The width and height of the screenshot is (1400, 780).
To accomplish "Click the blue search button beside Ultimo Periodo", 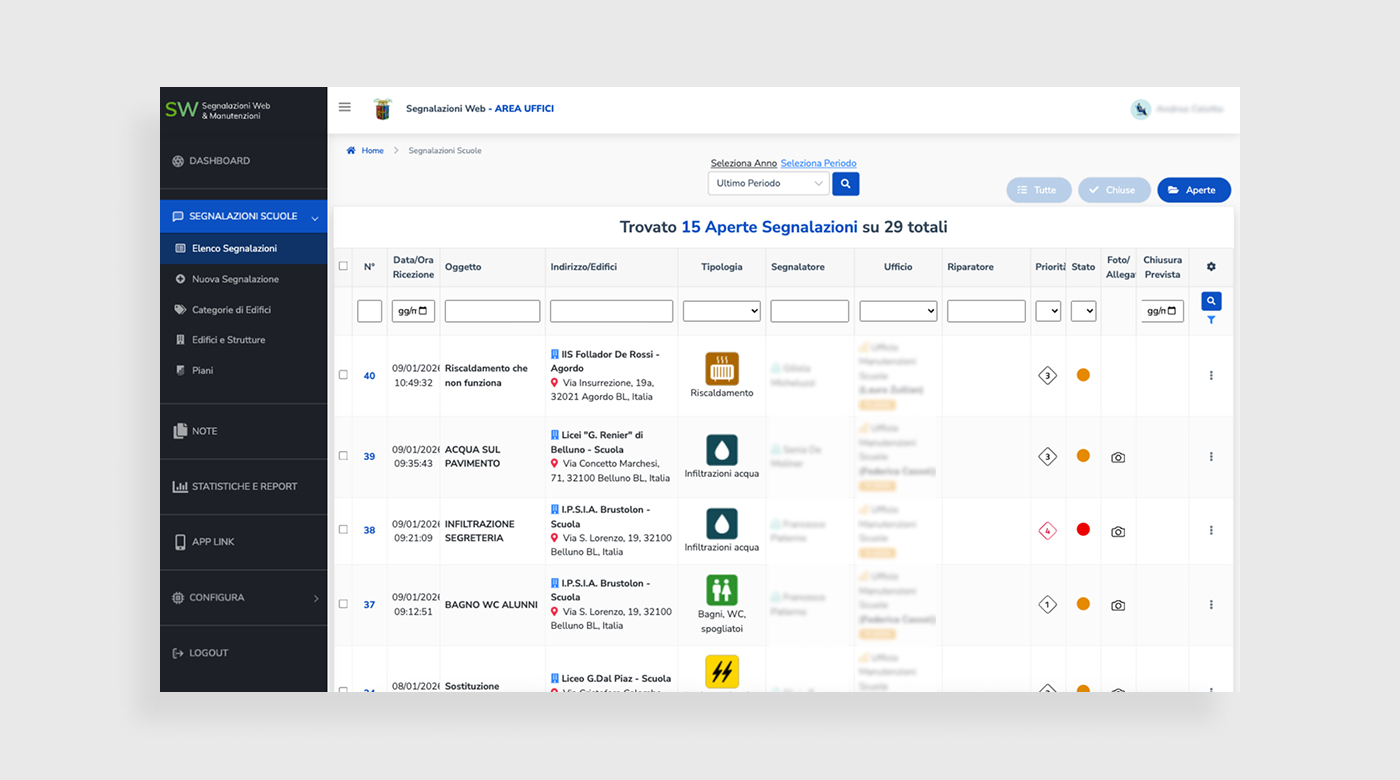I will point(845,184).
